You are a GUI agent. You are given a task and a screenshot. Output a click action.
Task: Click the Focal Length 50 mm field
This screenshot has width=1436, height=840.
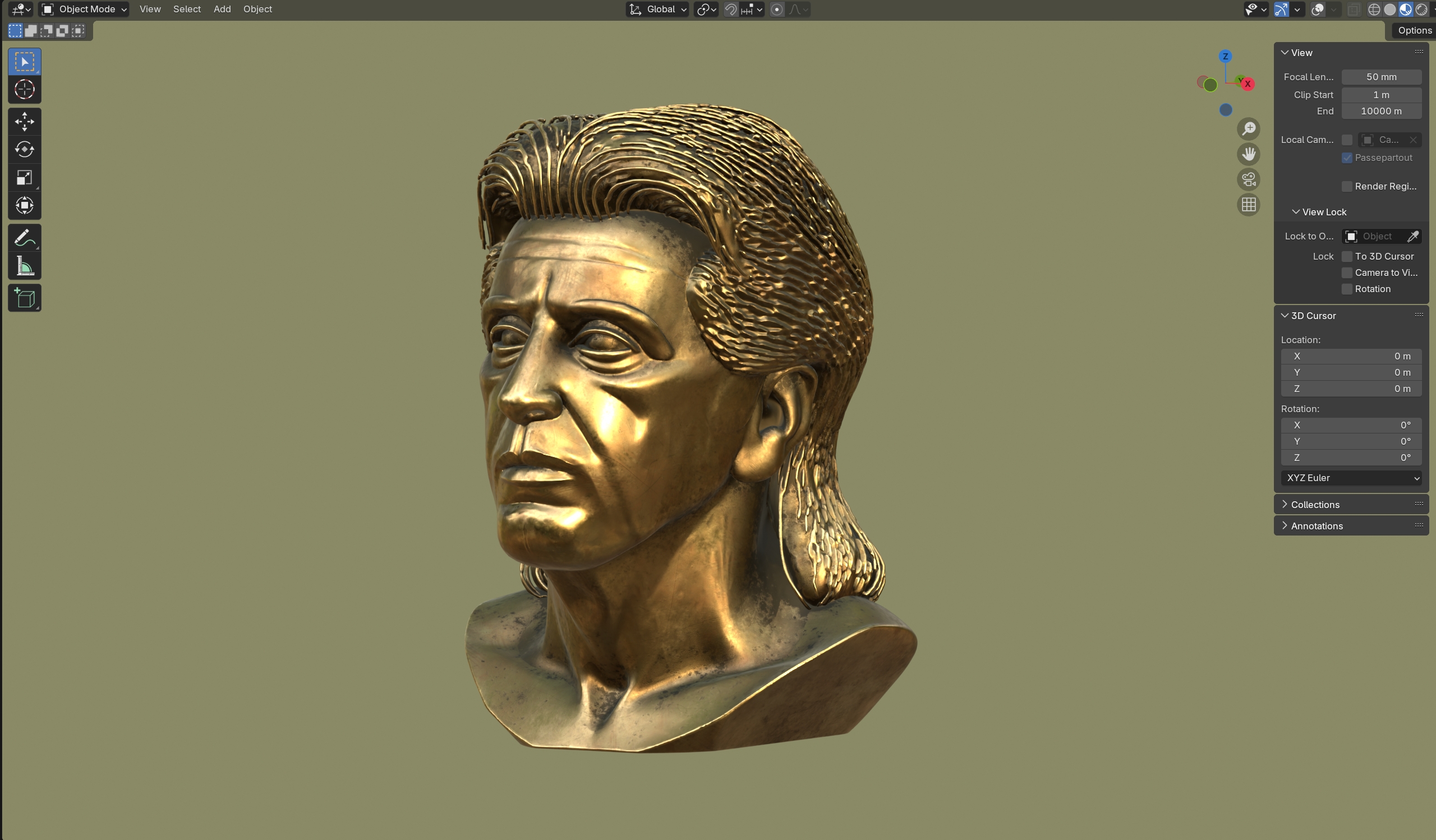point(1380,77)
